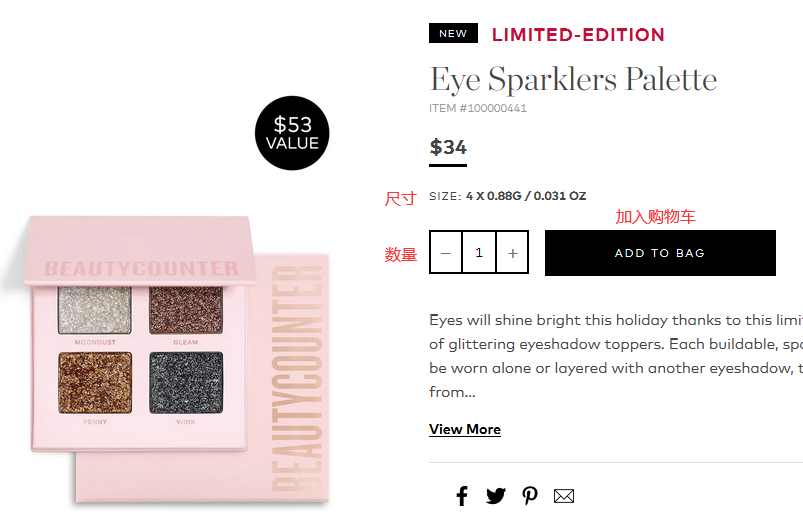Click the $53 VALUE badge
803x526 pixels.
pos(292,133)
